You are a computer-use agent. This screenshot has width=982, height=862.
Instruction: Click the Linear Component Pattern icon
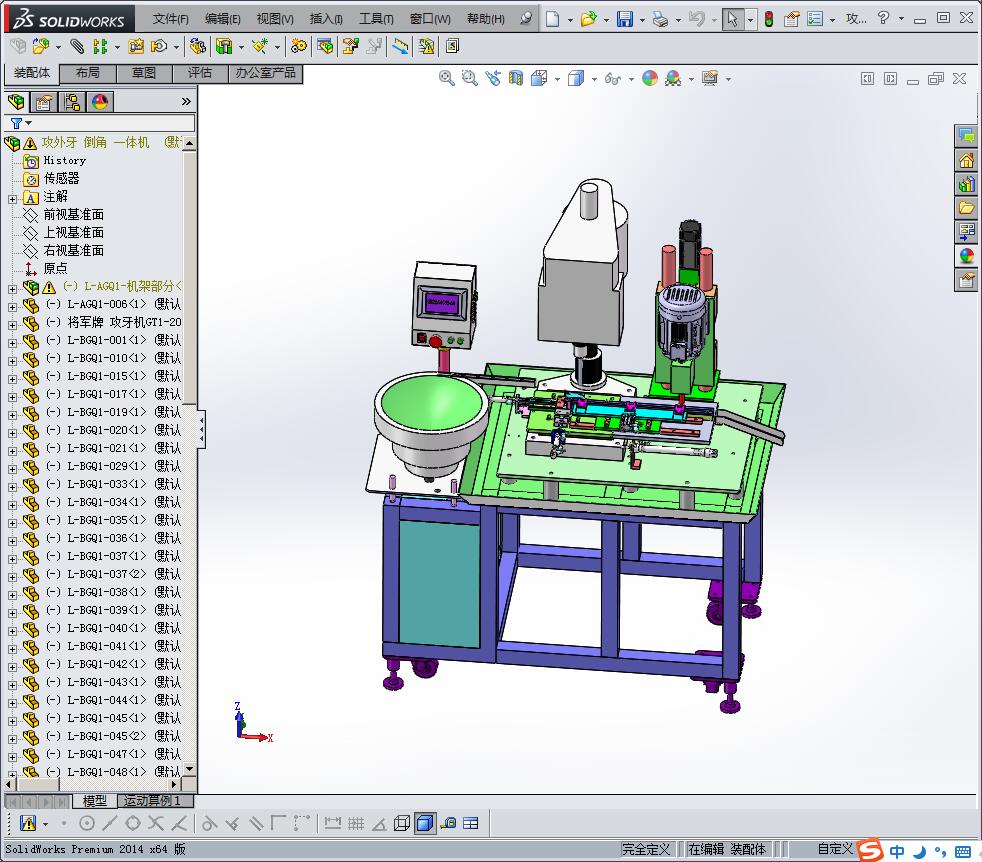tap(100, 46)
